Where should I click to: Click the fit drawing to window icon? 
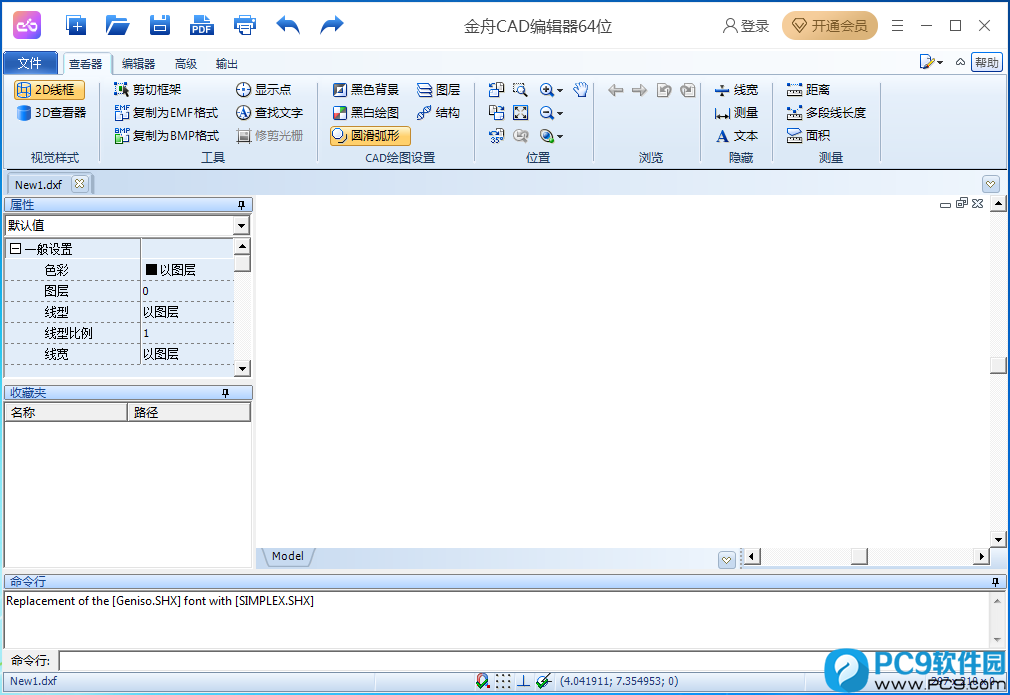[520, 113]
